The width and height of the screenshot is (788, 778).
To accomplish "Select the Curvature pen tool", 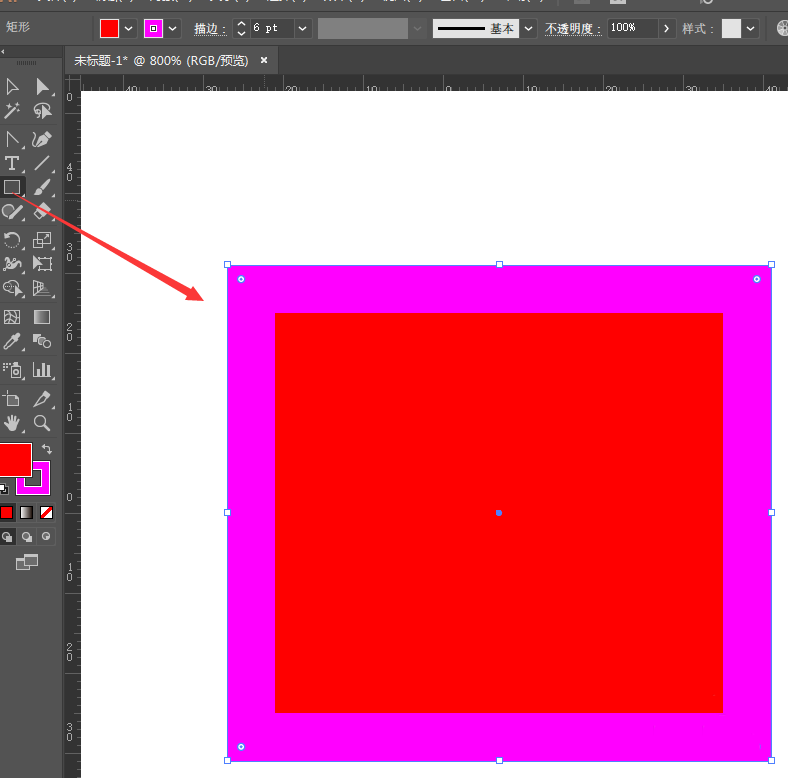I will pyautogui.click(x=42, y=140).
